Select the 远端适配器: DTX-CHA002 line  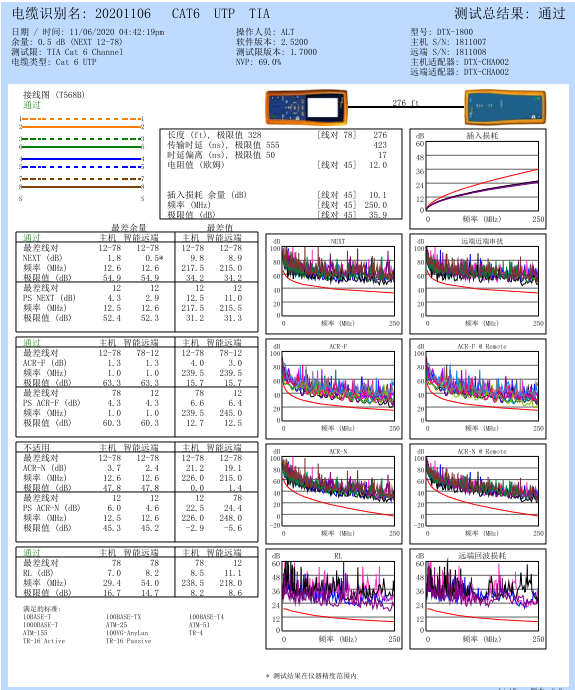[x=460, y=72]
